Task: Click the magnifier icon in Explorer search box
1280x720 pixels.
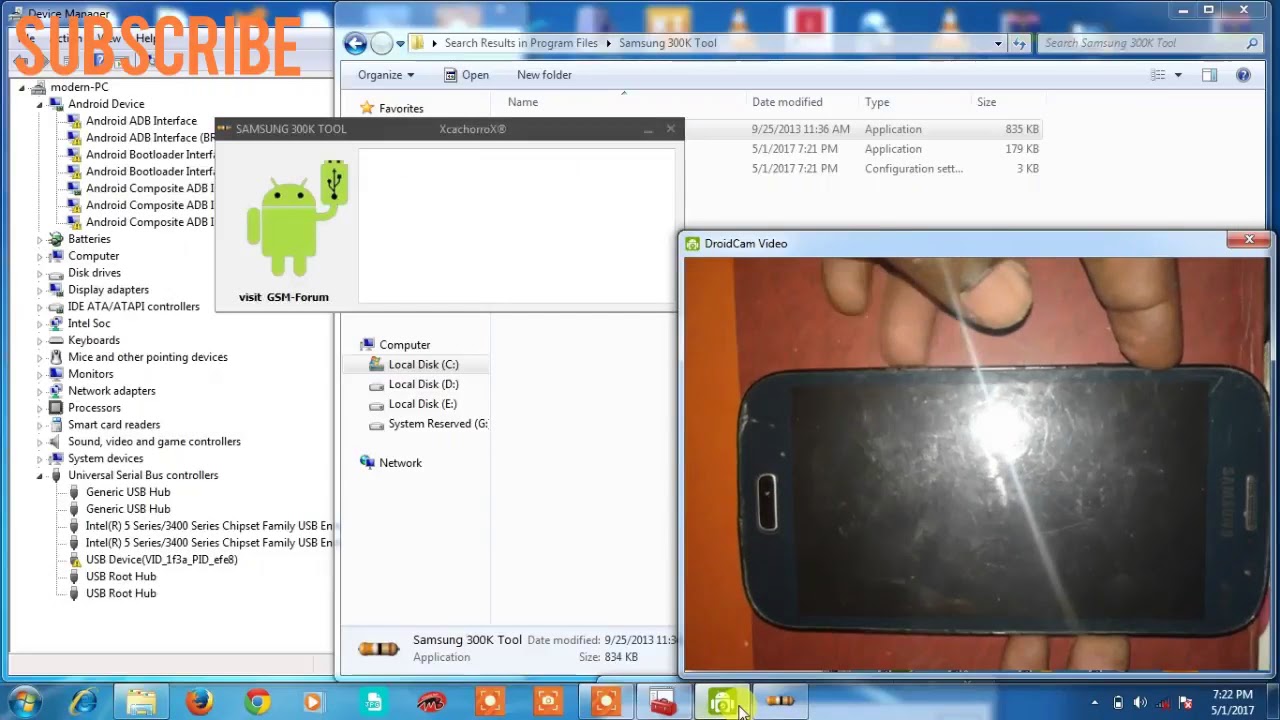Action: coord(1251,43)
